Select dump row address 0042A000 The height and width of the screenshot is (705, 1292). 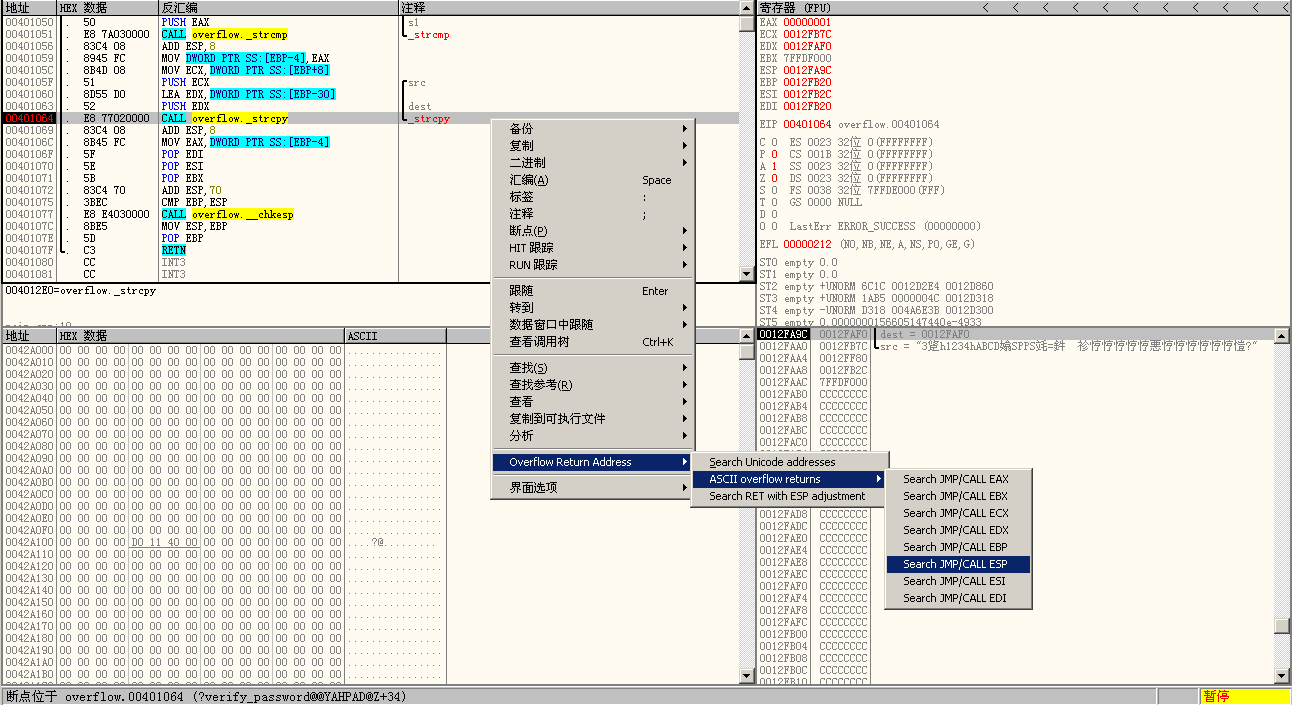(x=29, y=350)
